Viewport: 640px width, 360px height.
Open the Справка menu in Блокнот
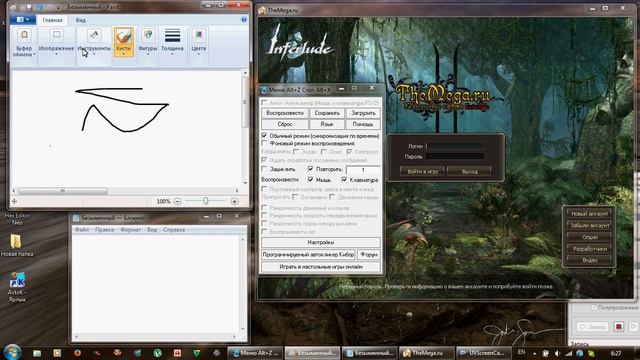(x=174, y=230)
